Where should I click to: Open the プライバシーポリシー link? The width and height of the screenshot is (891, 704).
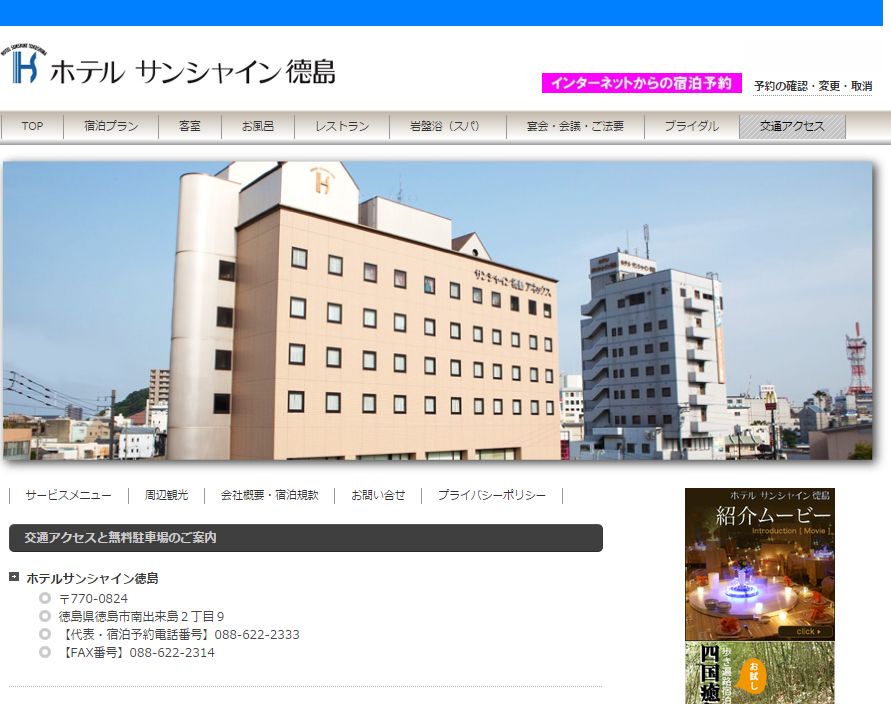coord(491,496)
